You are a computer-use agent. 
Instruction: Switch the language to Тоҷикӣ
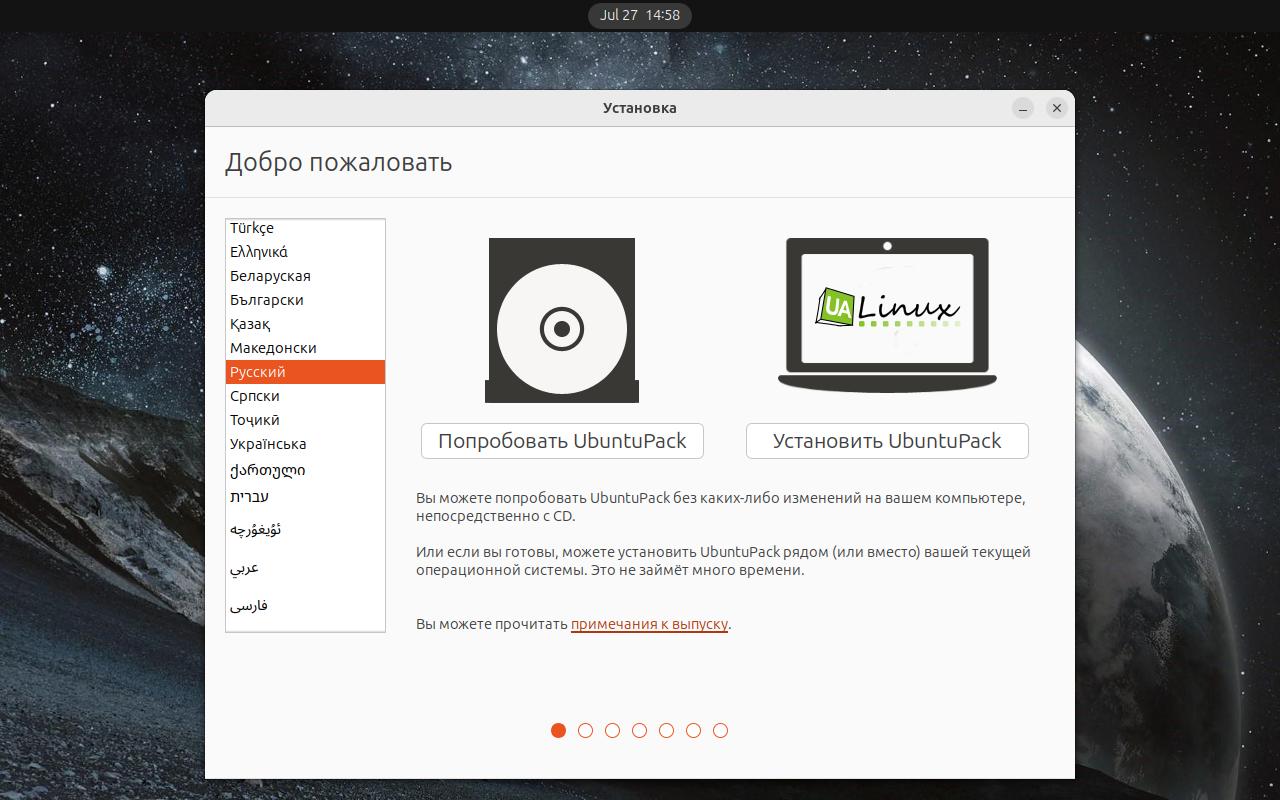tap(305, 420)
